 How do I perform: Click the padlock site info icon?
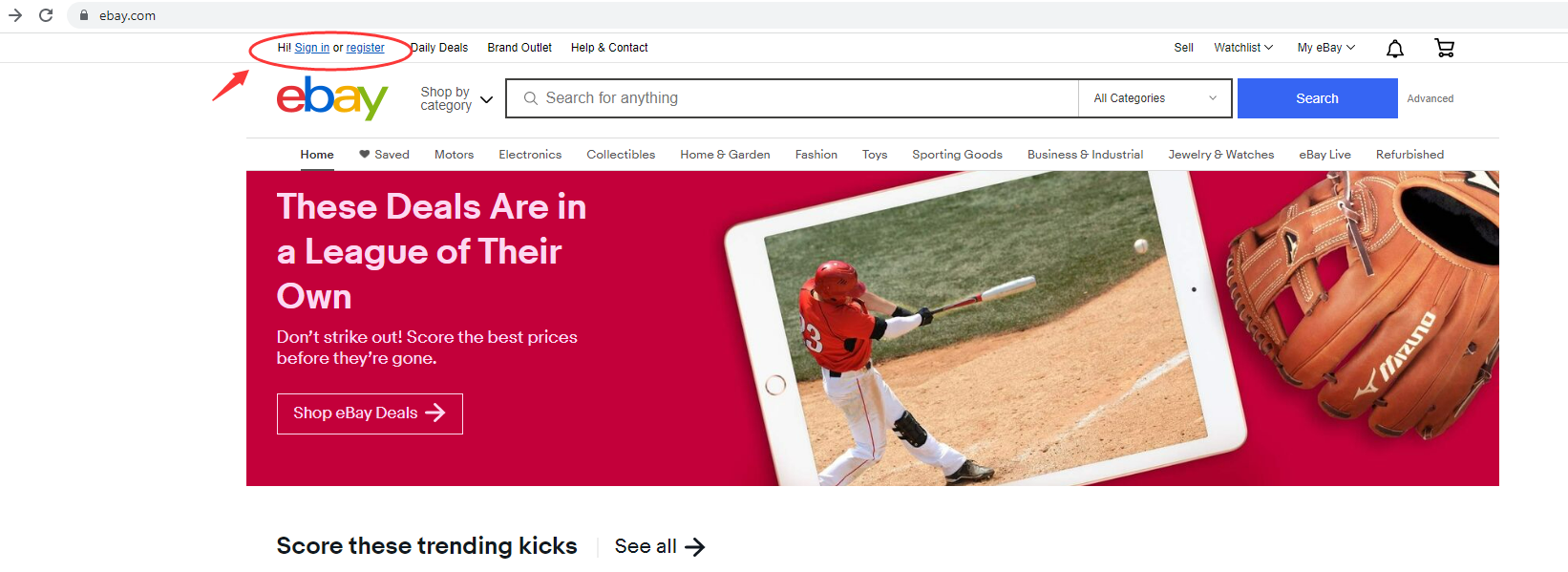click(x=84, y=15)
